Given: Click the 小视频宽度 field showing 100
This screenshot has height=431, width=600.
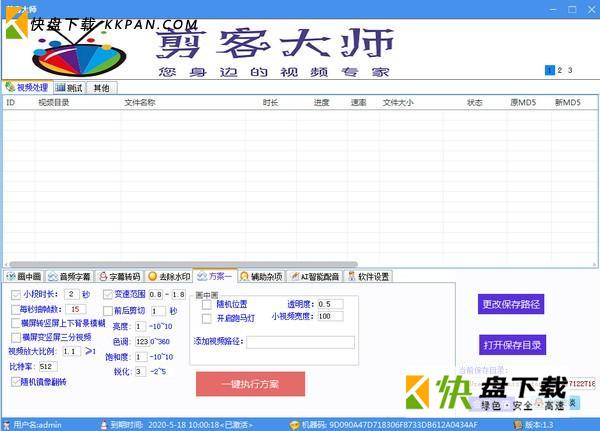Looking at the screenshot, I should (330, 316).
